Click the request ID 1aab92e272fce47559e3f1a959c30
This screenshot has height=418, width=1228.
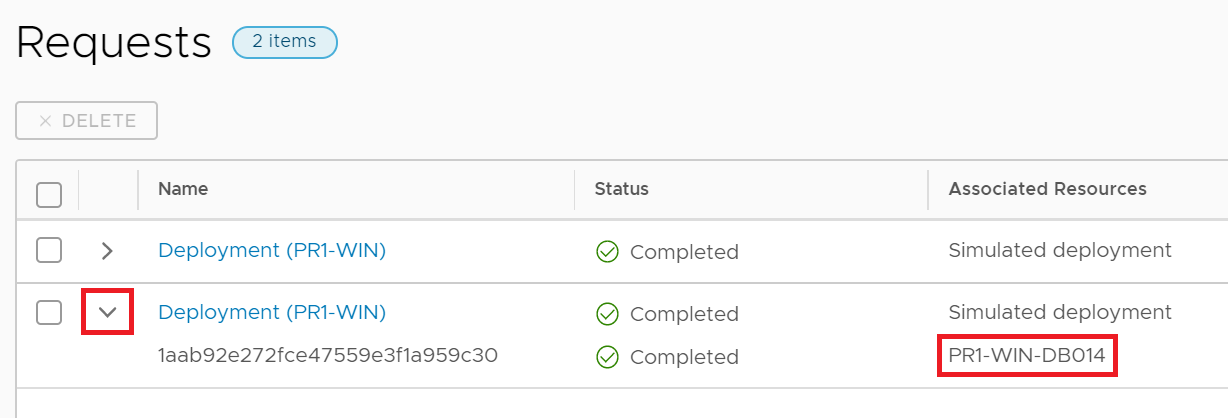coord(328,356)
